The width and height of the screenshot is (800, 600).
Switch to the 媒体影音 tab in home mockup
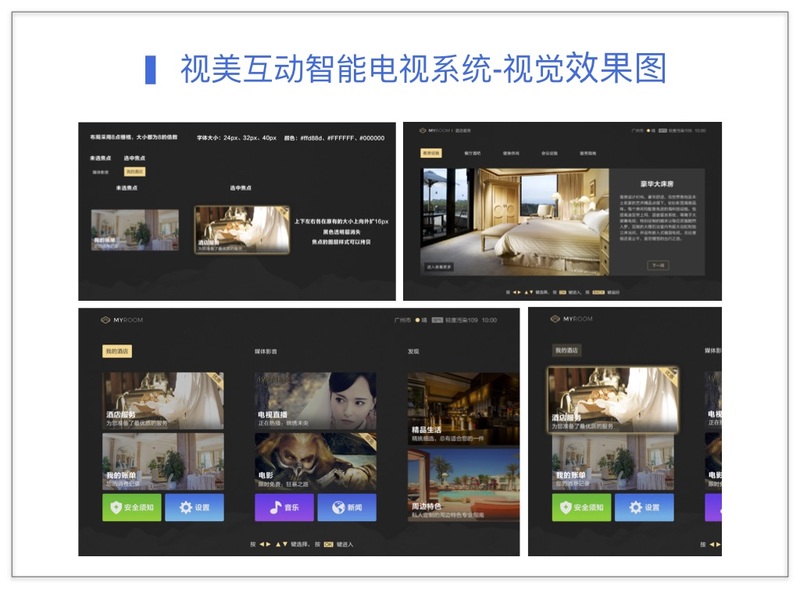coord(265,352)
